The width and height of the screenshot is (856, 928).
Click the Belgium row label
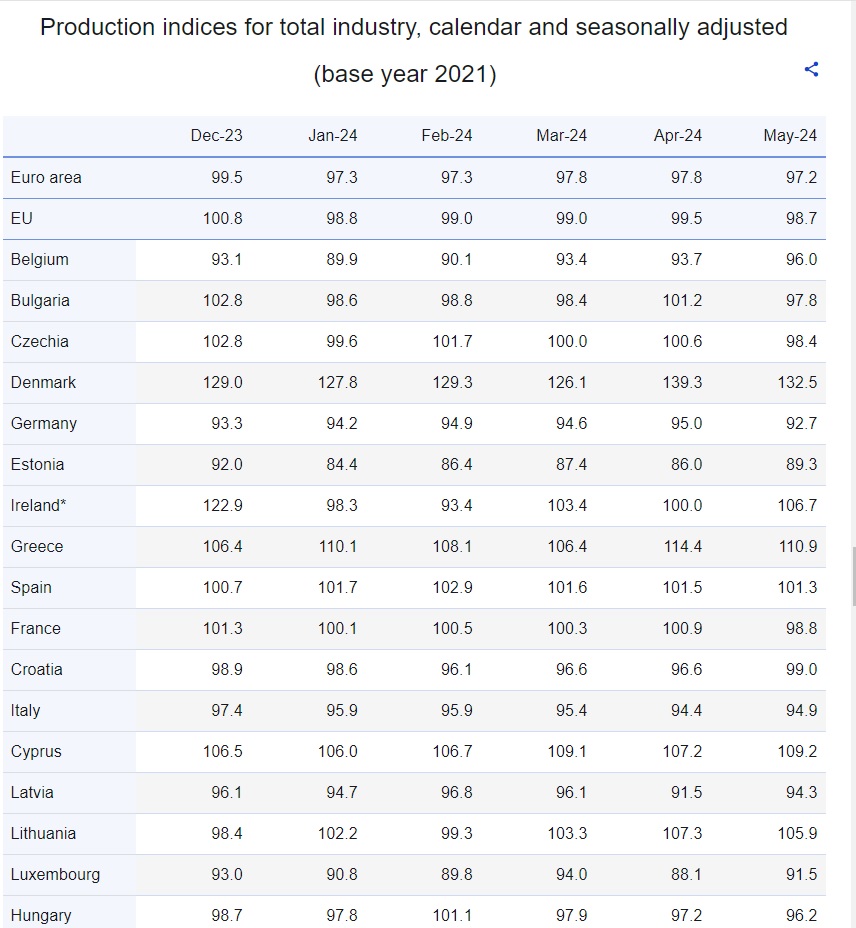[40, 259]
